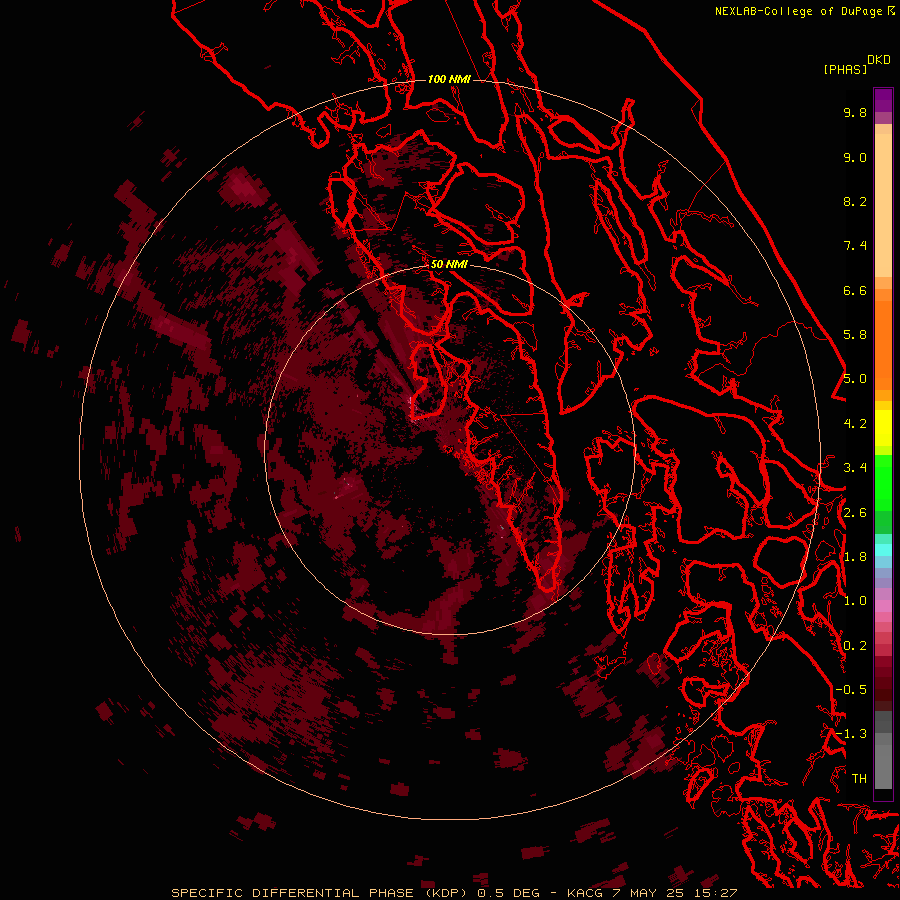
Task: Click the 0.5 DEG elevation angle text
Action: coord(508,893)
